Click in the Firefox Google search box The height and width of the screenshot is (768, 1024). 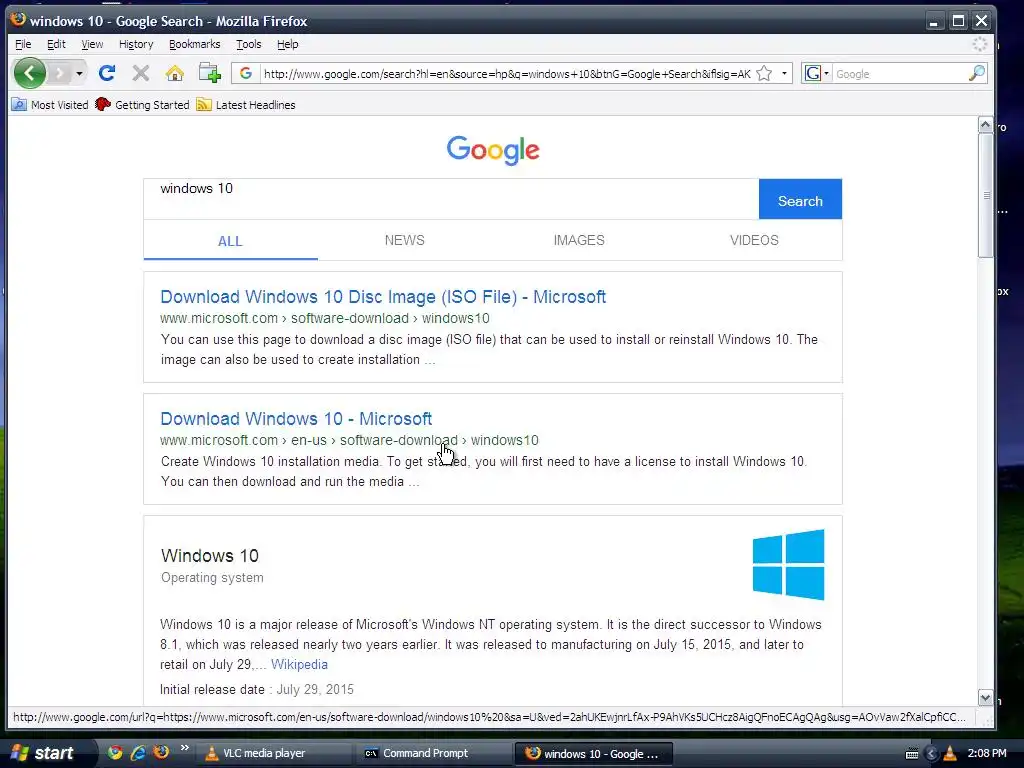tap(899, 74)
